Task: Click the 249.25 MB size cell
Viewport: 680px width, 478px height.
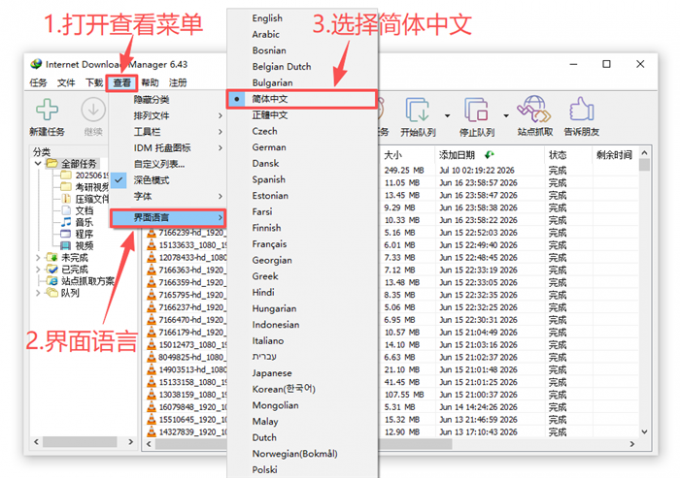Action: [x=404, y=170]
